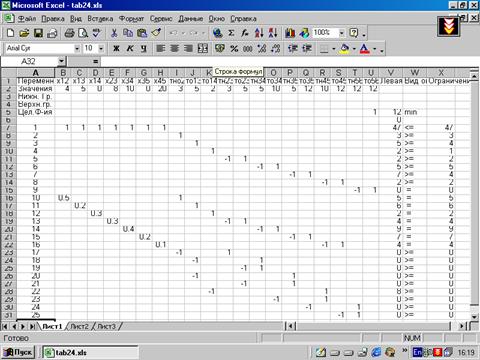Click the Sort Ascending icon
Viewport: 480px width, 360px height.
coord(259,33)
